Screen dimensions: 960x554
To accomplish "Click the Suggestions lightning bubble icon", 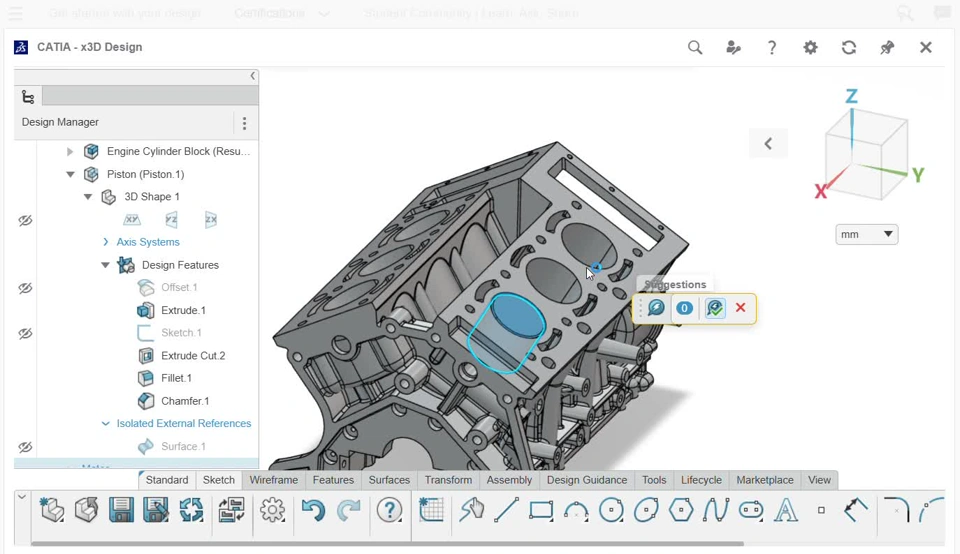I will coord(656,307).
